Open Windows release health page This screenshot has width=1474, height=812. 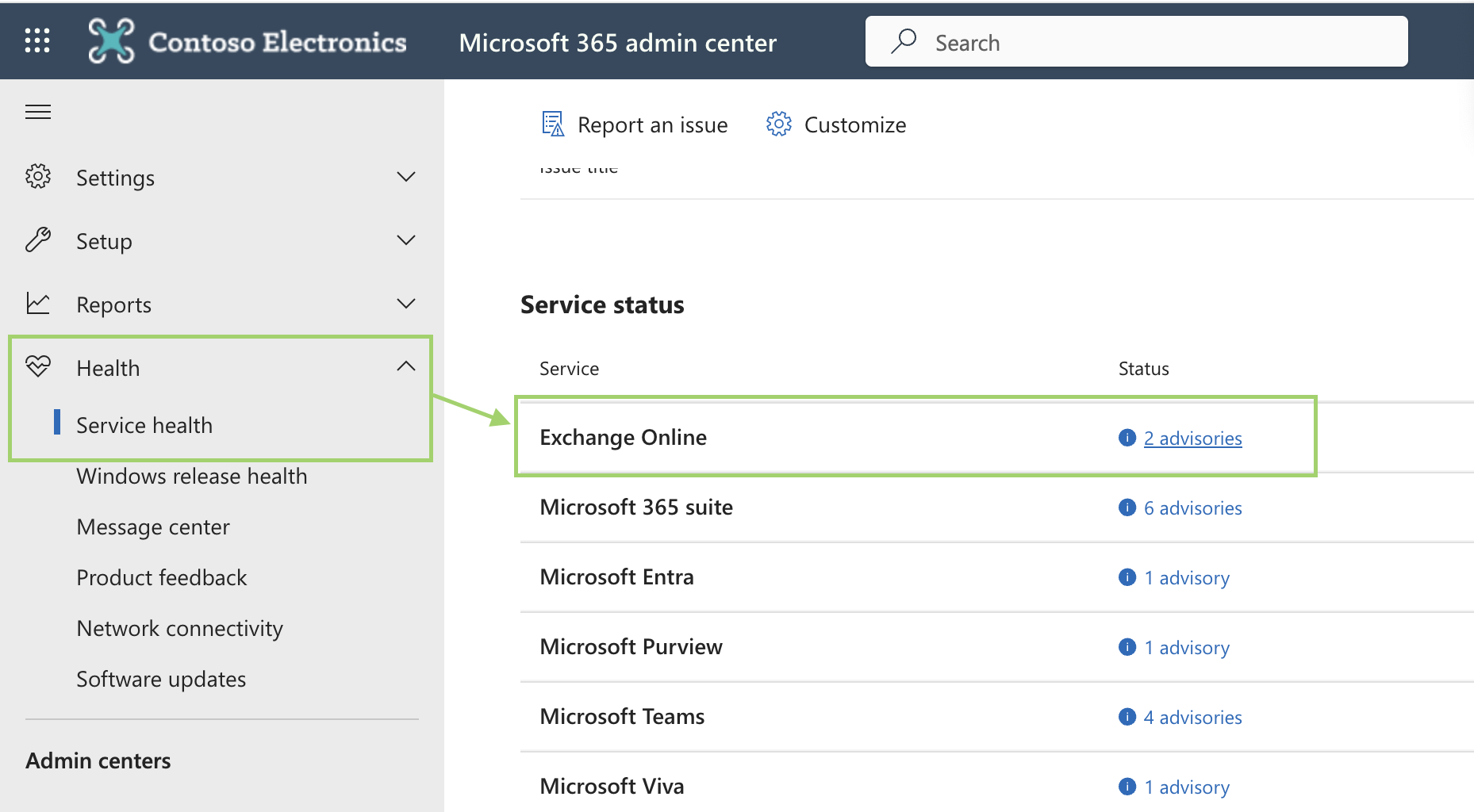[x=192, y=476]
